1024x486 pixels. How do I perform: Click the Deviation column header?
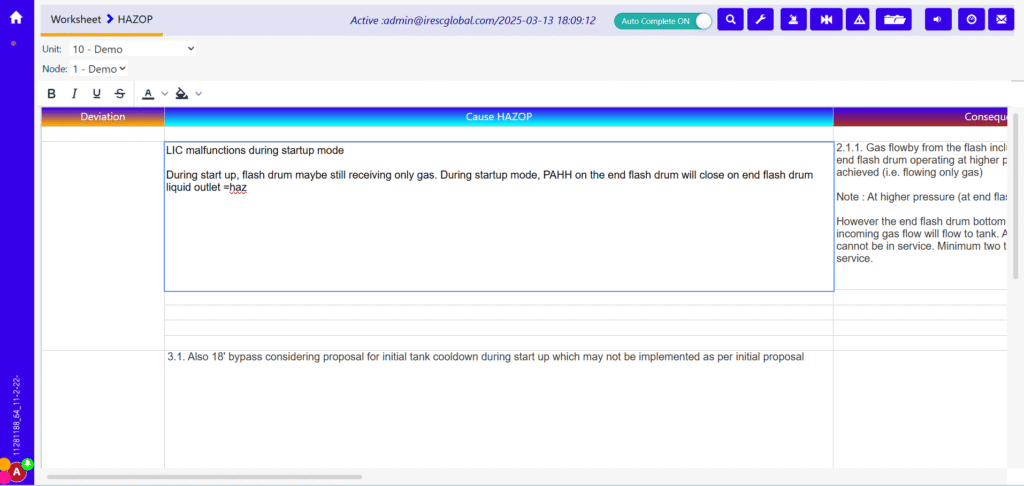tap(103, 117)
